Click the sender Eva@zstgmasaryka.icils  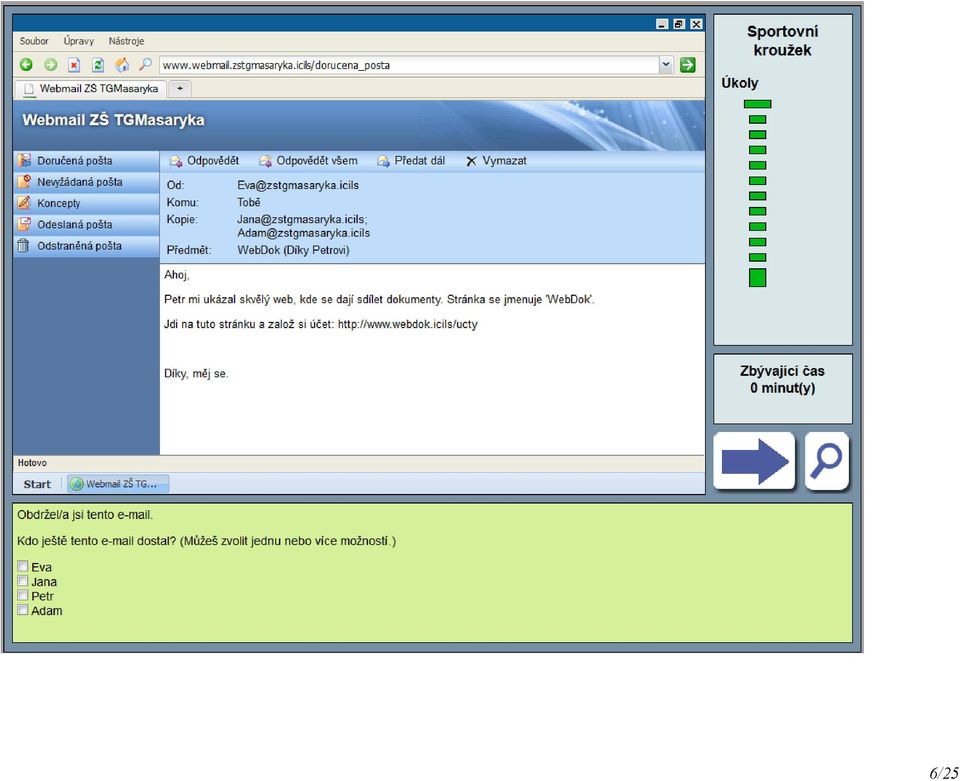point(298,185)
